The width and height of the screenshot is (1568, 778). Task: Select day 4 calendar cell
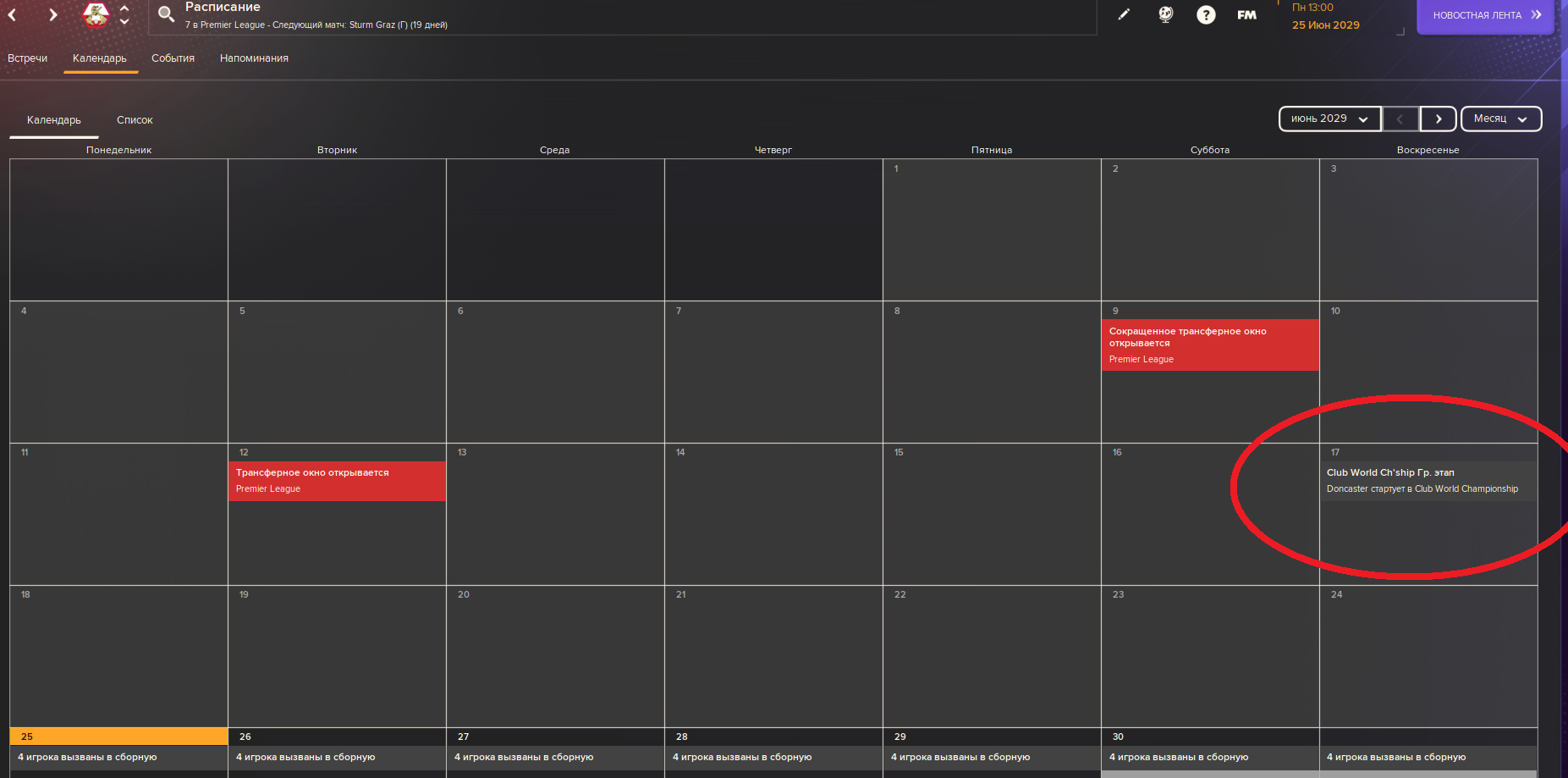click(118, 372)
